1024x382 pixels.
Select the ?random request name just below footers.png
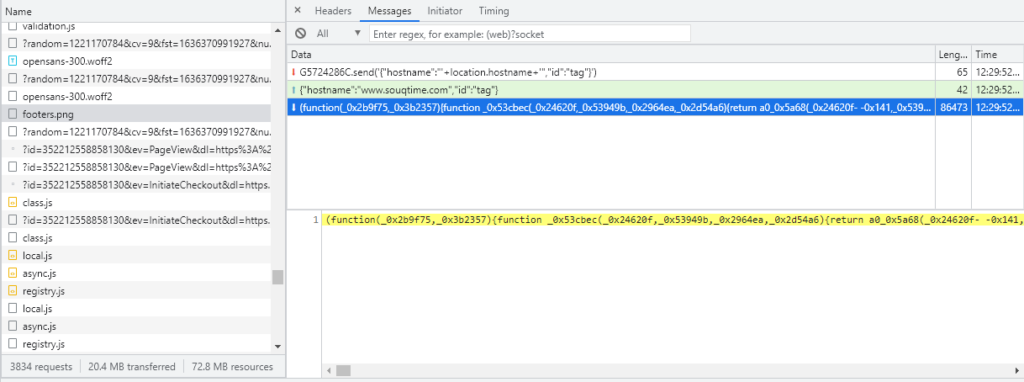tap(146, 131)
